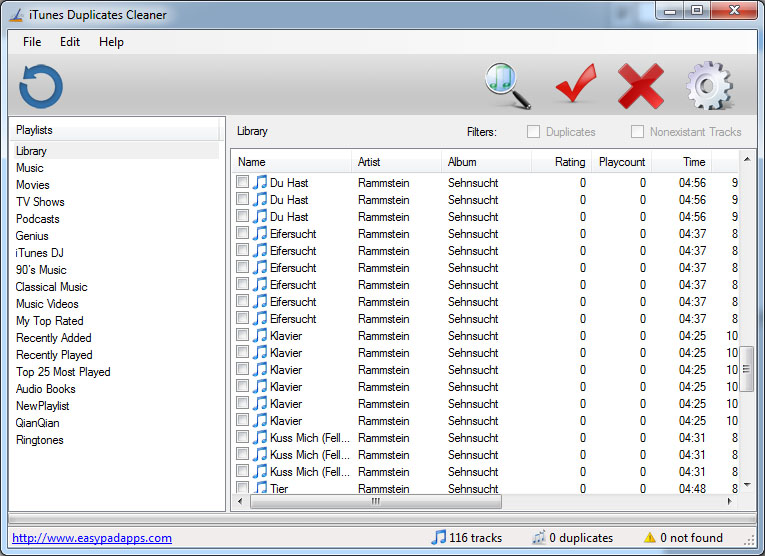Viewport: 765px width, 556px height.
Task: Click the duplicates icon in status bar
Action: (x=539, y=537)
